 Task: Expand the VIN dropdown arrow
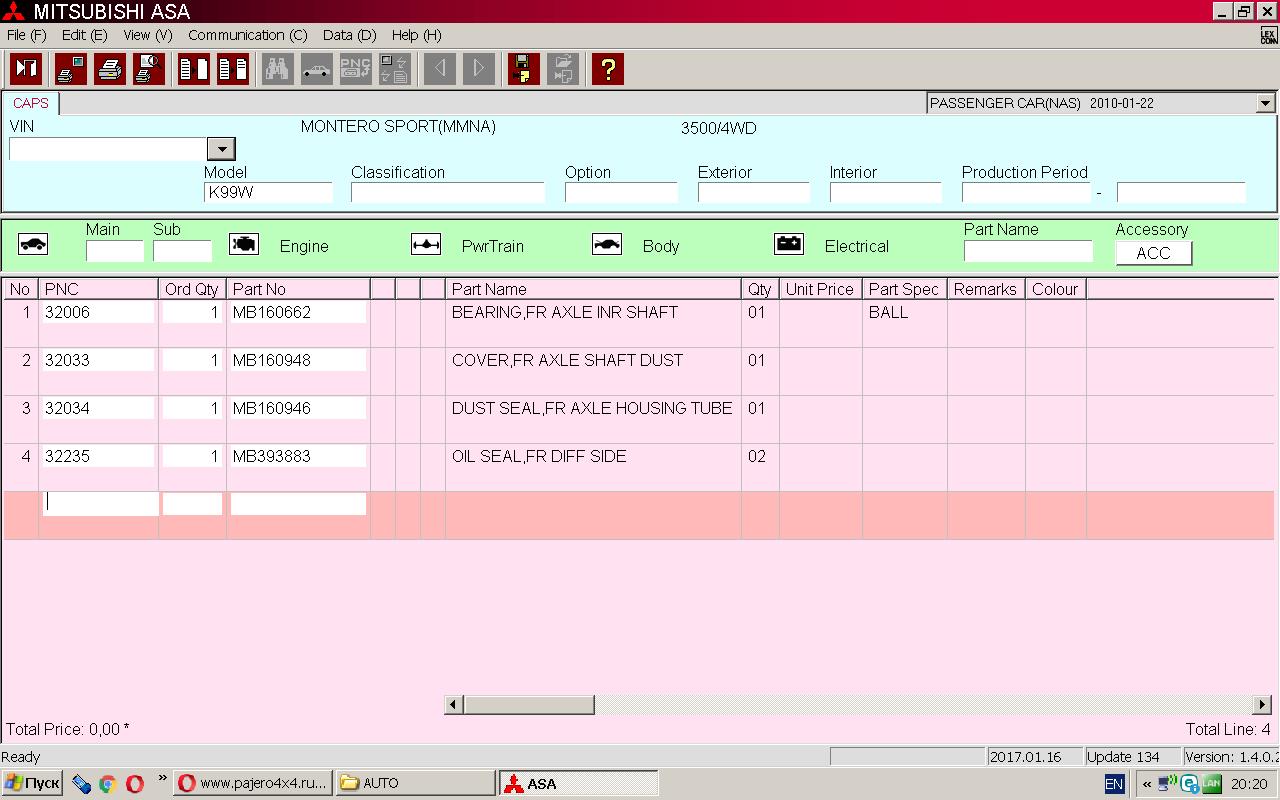(221, 149)
